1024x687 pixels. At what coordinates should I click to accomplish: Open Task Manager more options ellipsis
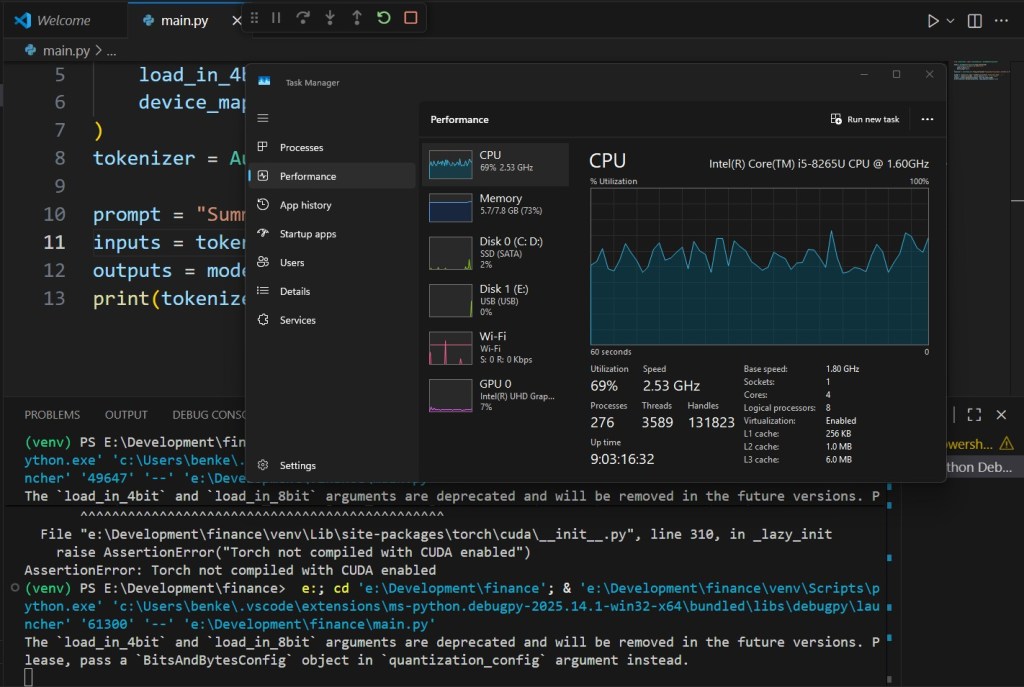click(927, 120)
